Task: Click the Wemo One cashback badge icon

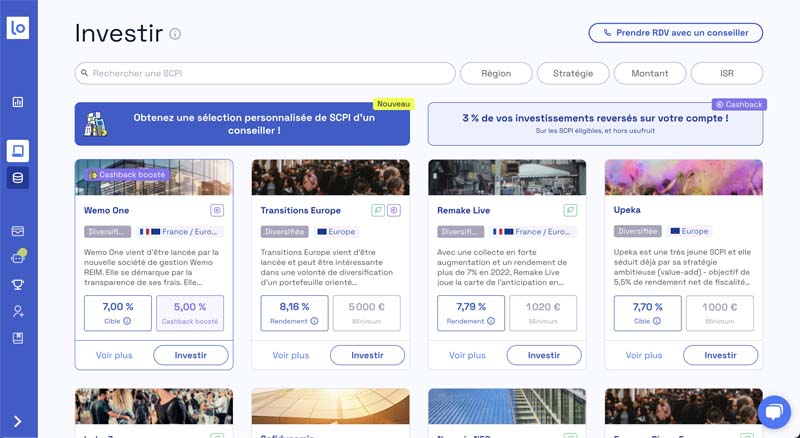Action: coord(217,210)
